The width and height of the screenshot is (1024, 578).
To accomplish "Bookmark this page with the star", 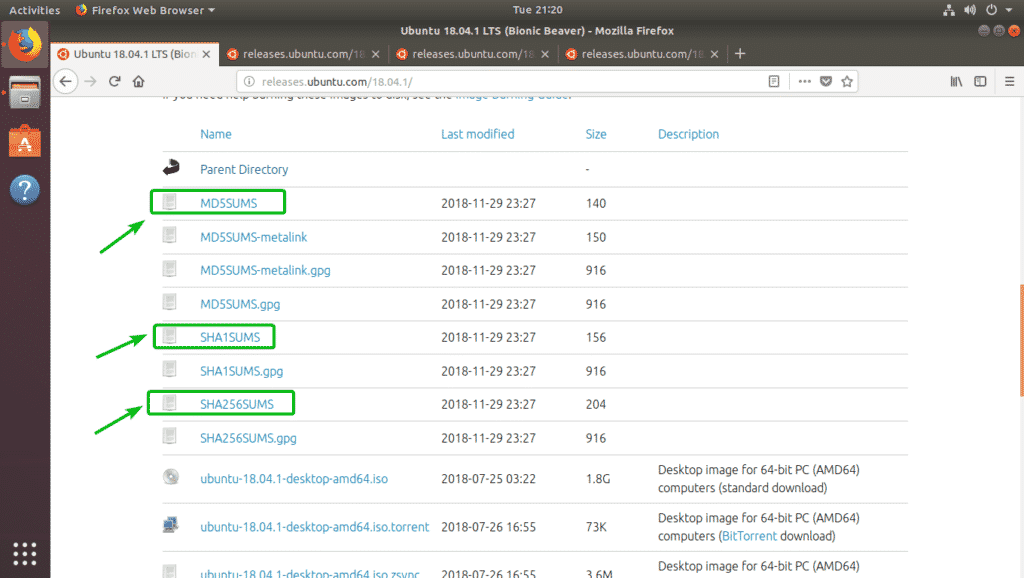I will (847, 82).
